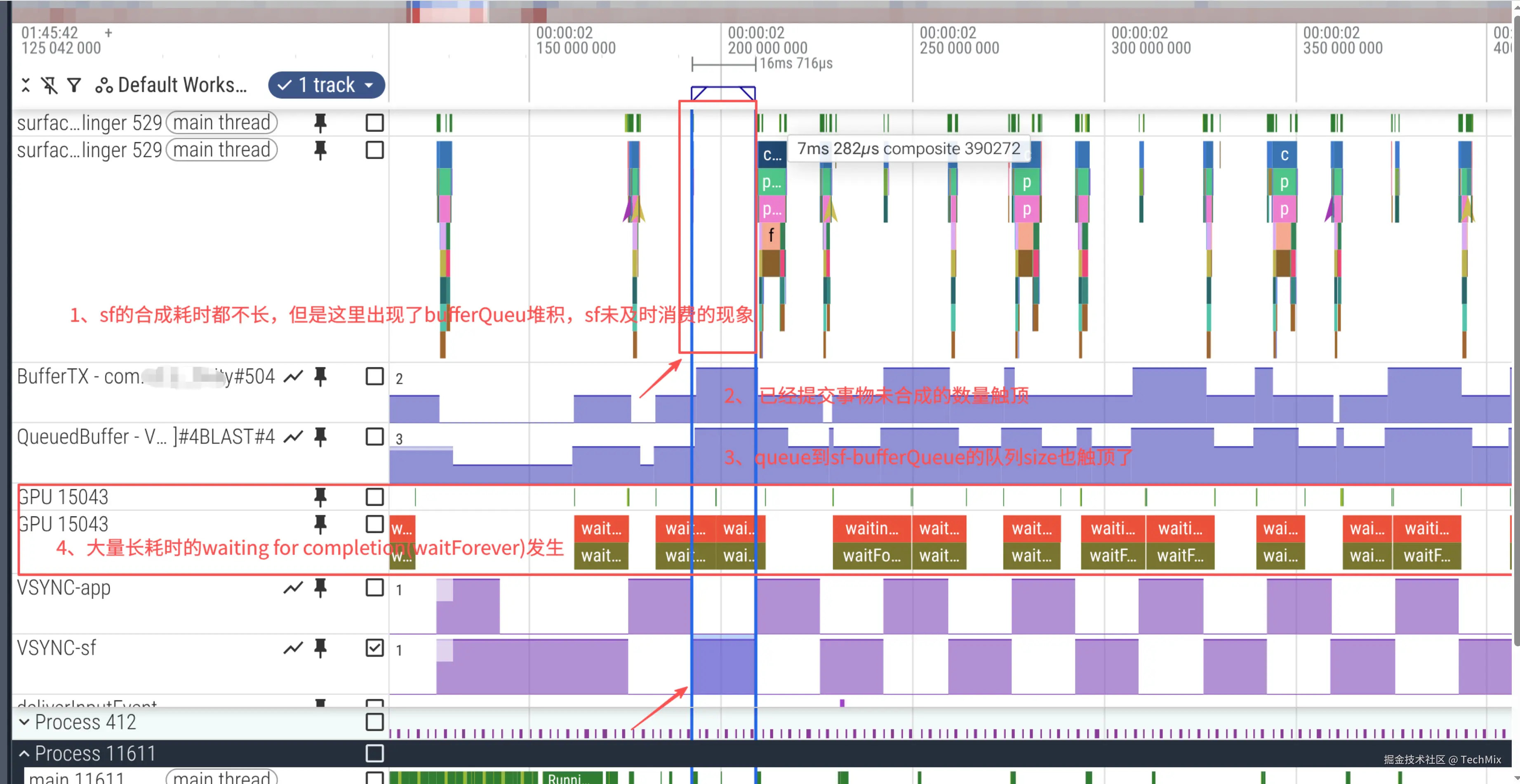This screenshot has height=784, width=1520.
Task: Click the pin icon on VSYNC-app track
Action: click(320, 587)
